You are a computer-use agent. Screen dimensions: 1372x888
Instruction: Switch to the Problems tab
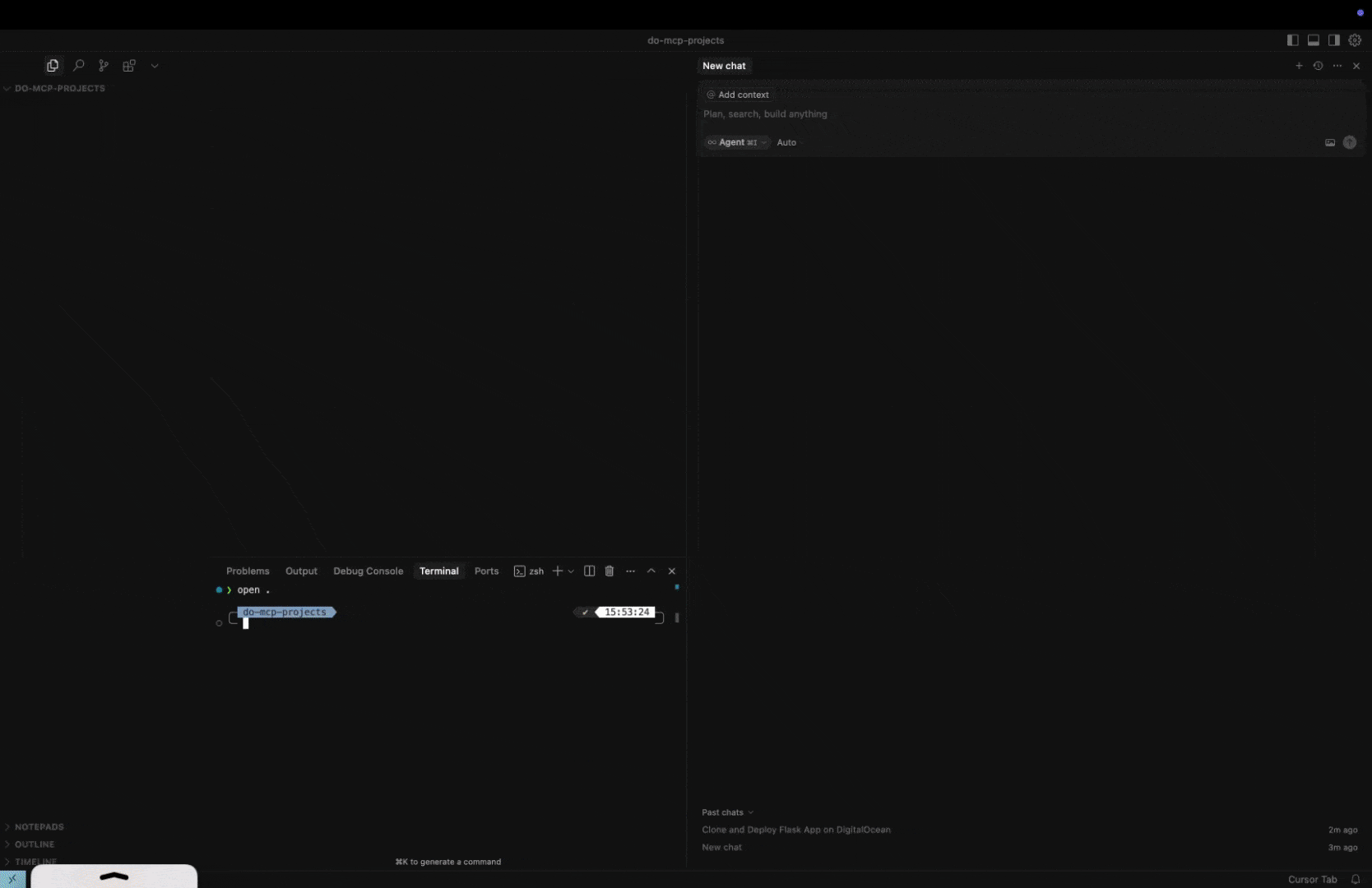point(248,571)
